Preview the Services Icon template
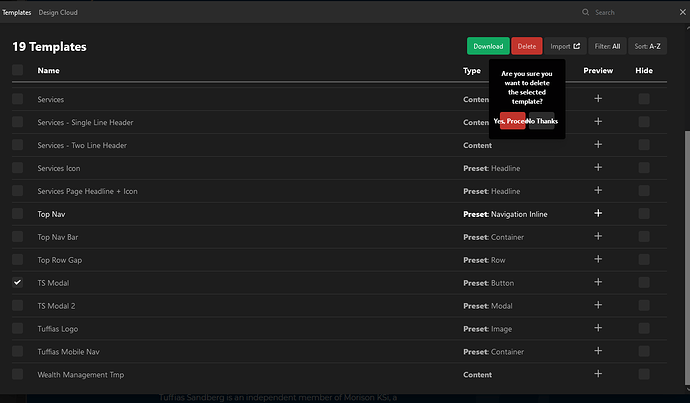The height and width of the screenshot is (403, 690). pos(598,167)
